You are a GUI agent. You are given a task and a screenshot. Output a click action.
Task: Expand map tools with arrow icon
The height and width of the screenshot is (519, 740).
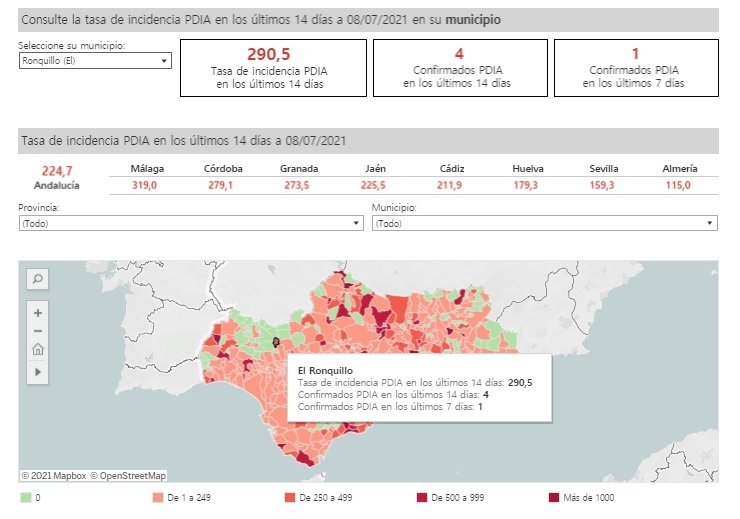[x=37, y=371]
